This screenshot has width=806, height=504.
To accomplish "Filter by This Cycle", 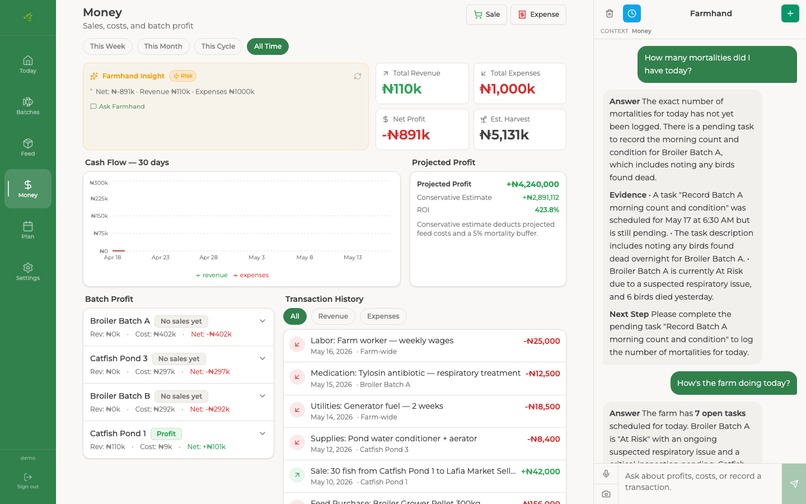I will 218,46.
